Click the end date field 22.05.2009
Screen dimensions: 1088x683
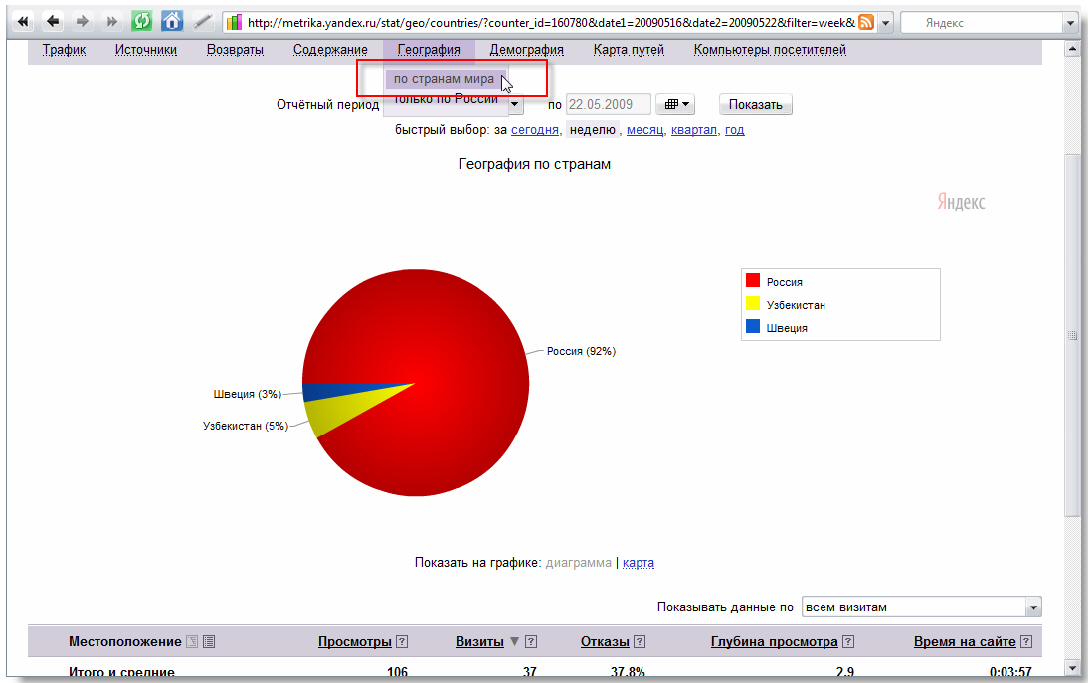(x=608, y=104)
